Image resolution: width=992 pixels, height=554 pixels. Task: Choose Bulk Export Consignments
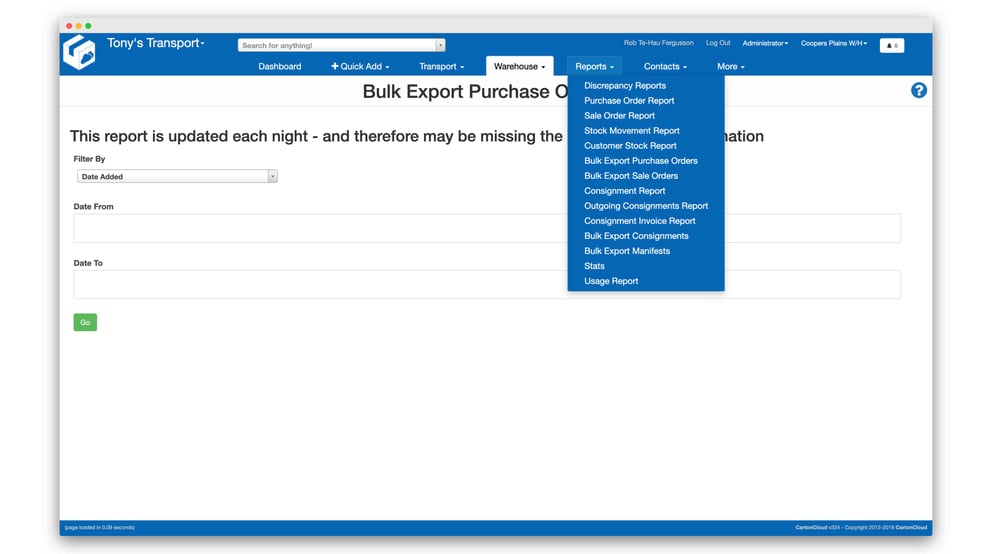(636, 236)
